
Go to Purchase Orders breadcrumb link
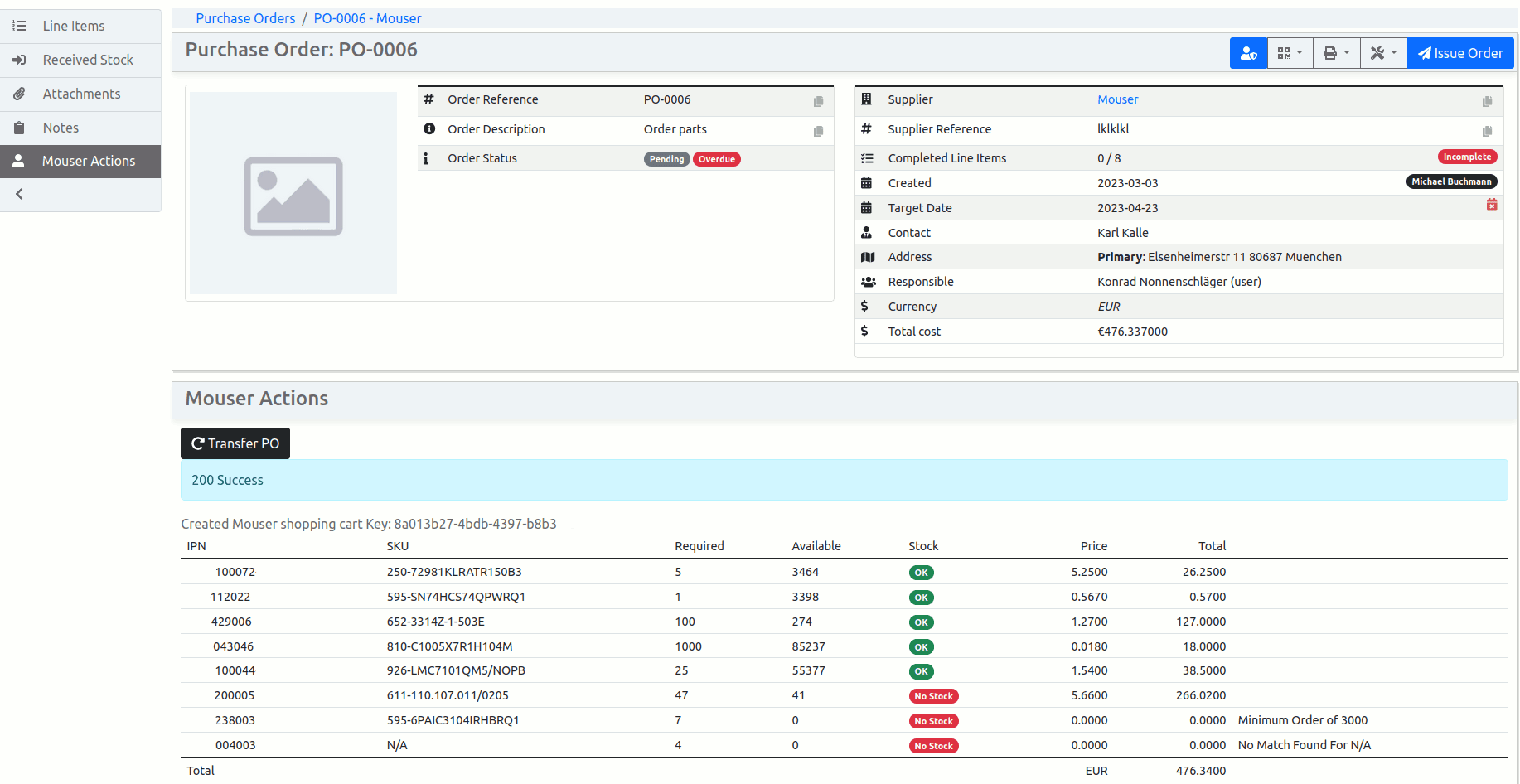click(x=245, y=18)
